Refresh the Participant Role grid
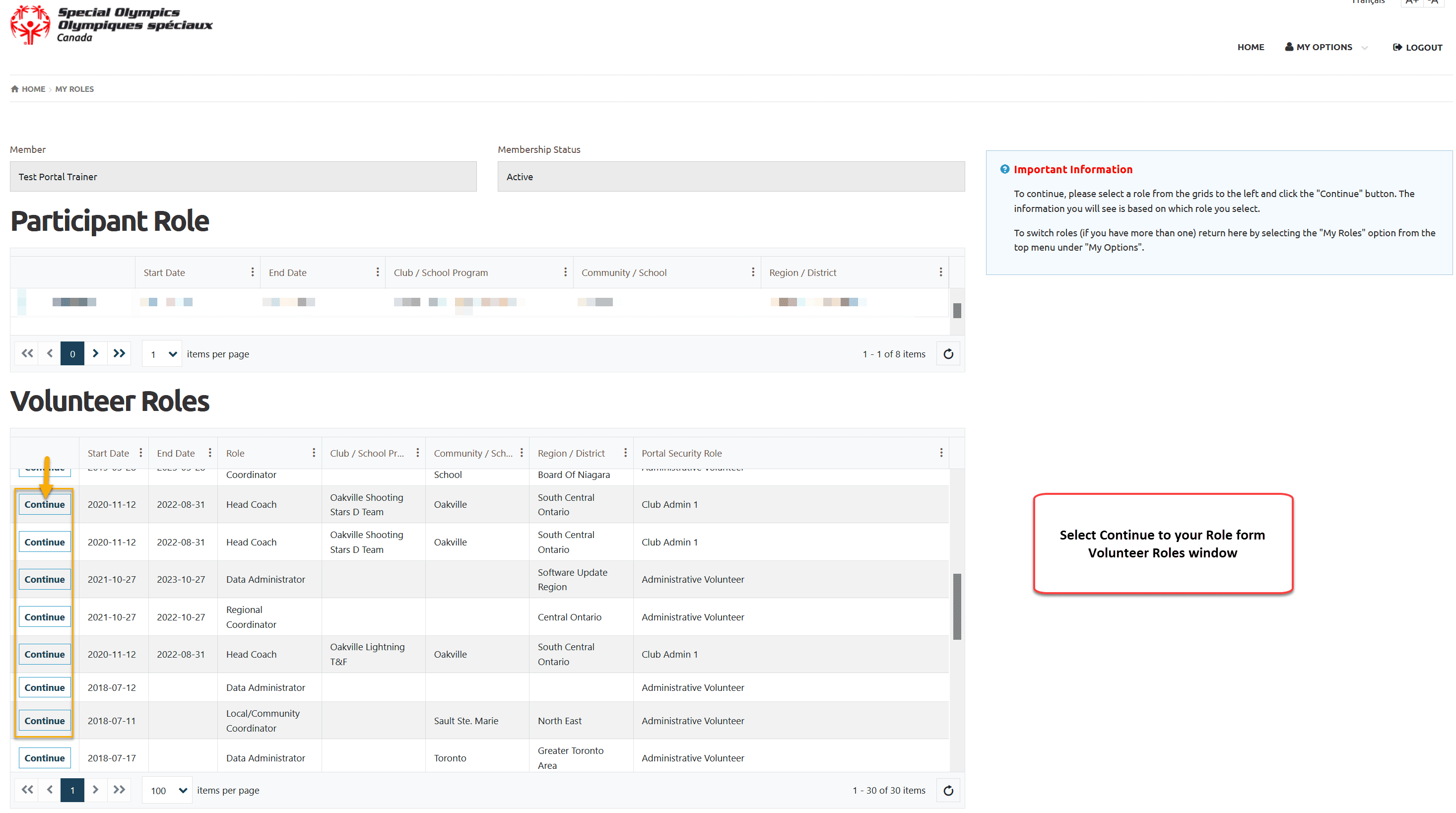 click(x=948, y=354)
